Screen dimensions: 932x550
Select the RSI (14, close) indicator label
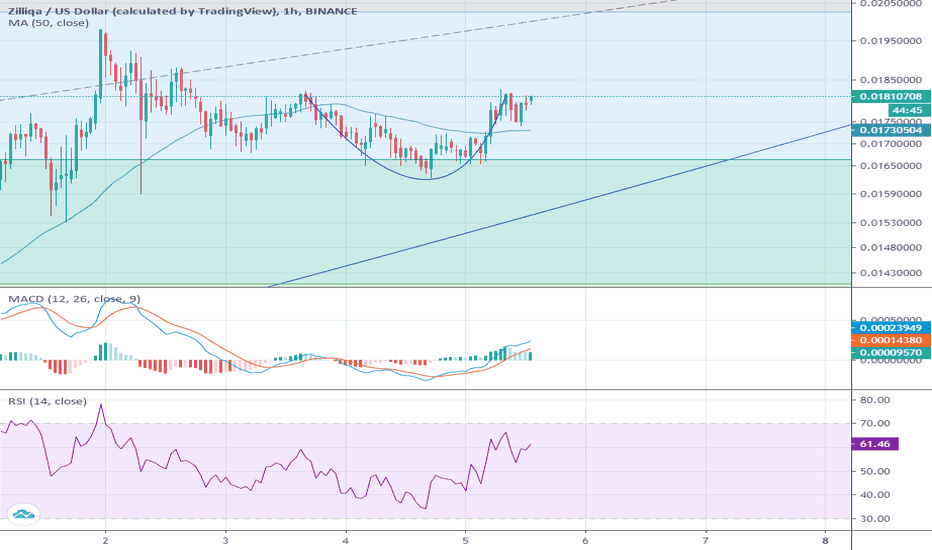point(48,401)
